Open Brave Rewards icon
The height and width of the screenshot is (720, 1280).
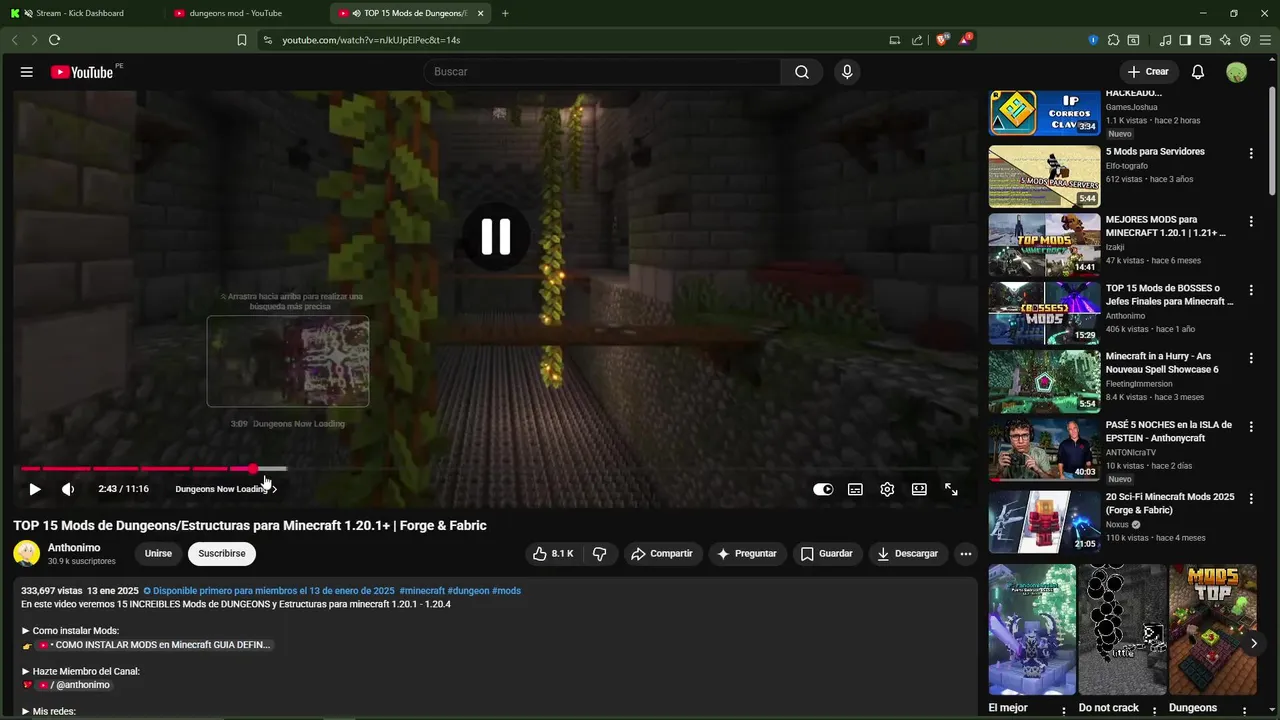[965, 40]
